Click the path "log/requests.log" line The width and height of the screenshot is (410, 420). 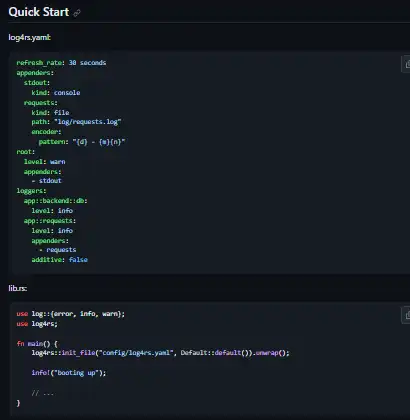[x=76, y=122]
